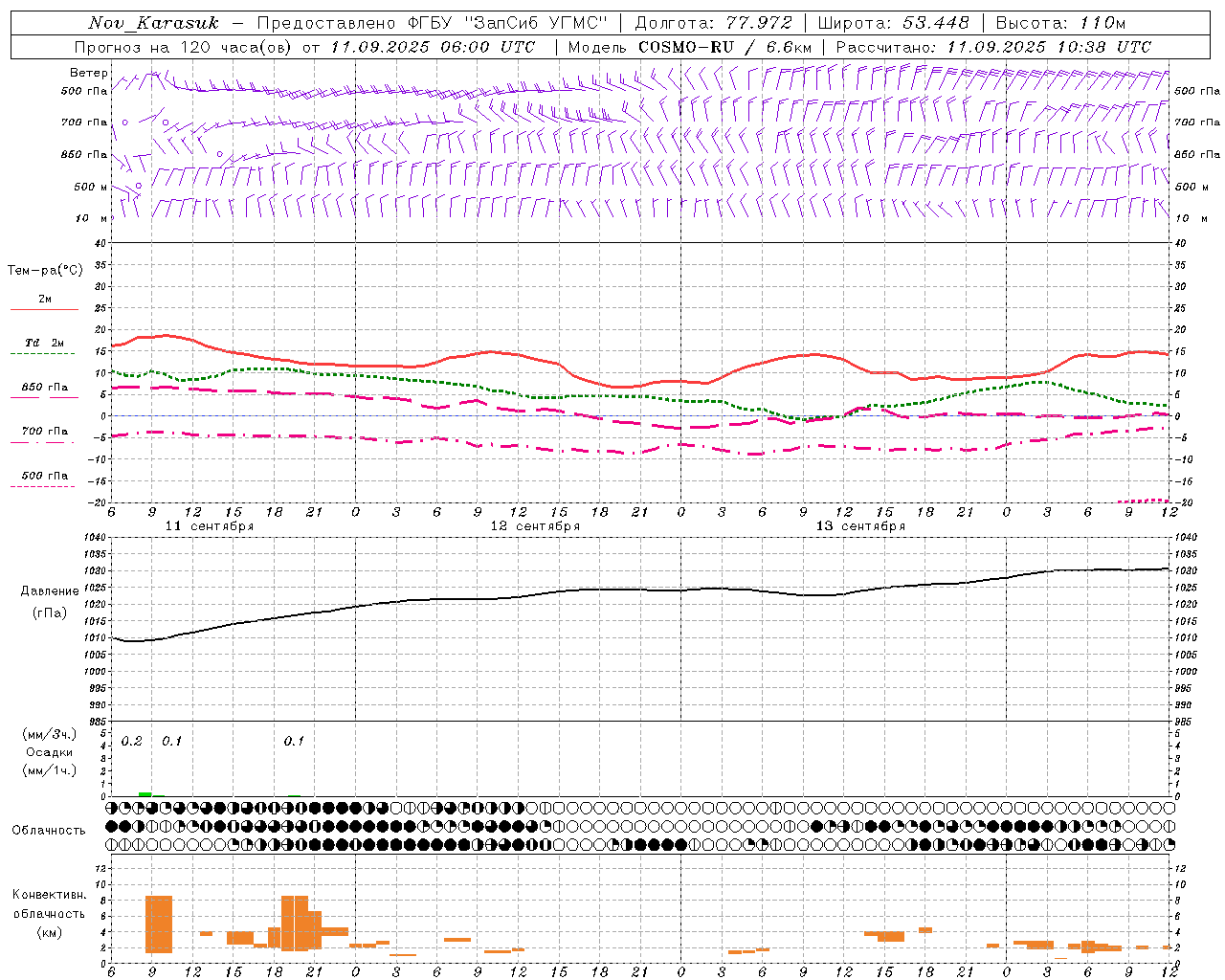
Task: Click the 12 сентября date label
Action: click(535, 526)
